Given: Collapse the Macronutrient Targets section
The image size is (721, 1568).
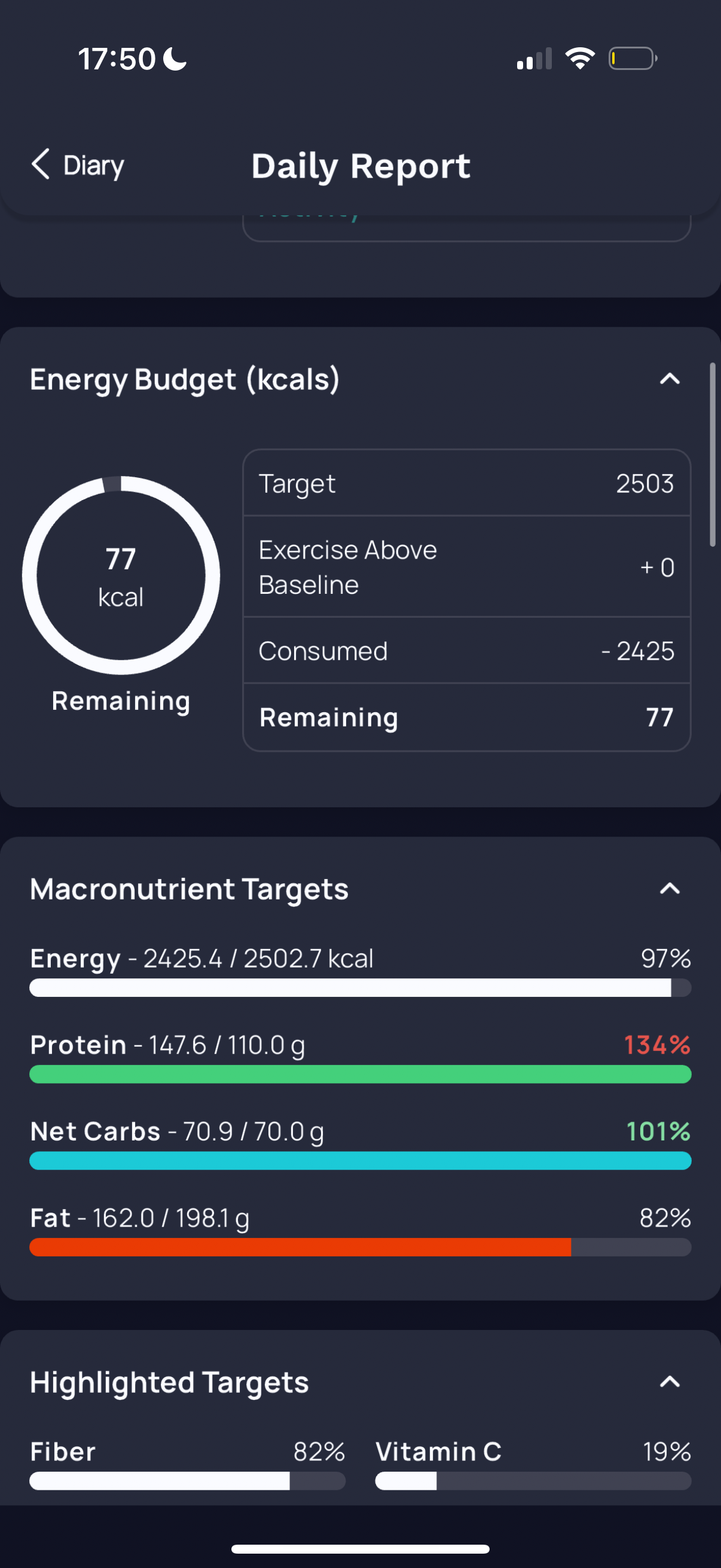Looking at the screenshot, I should (x=669, y=889).
